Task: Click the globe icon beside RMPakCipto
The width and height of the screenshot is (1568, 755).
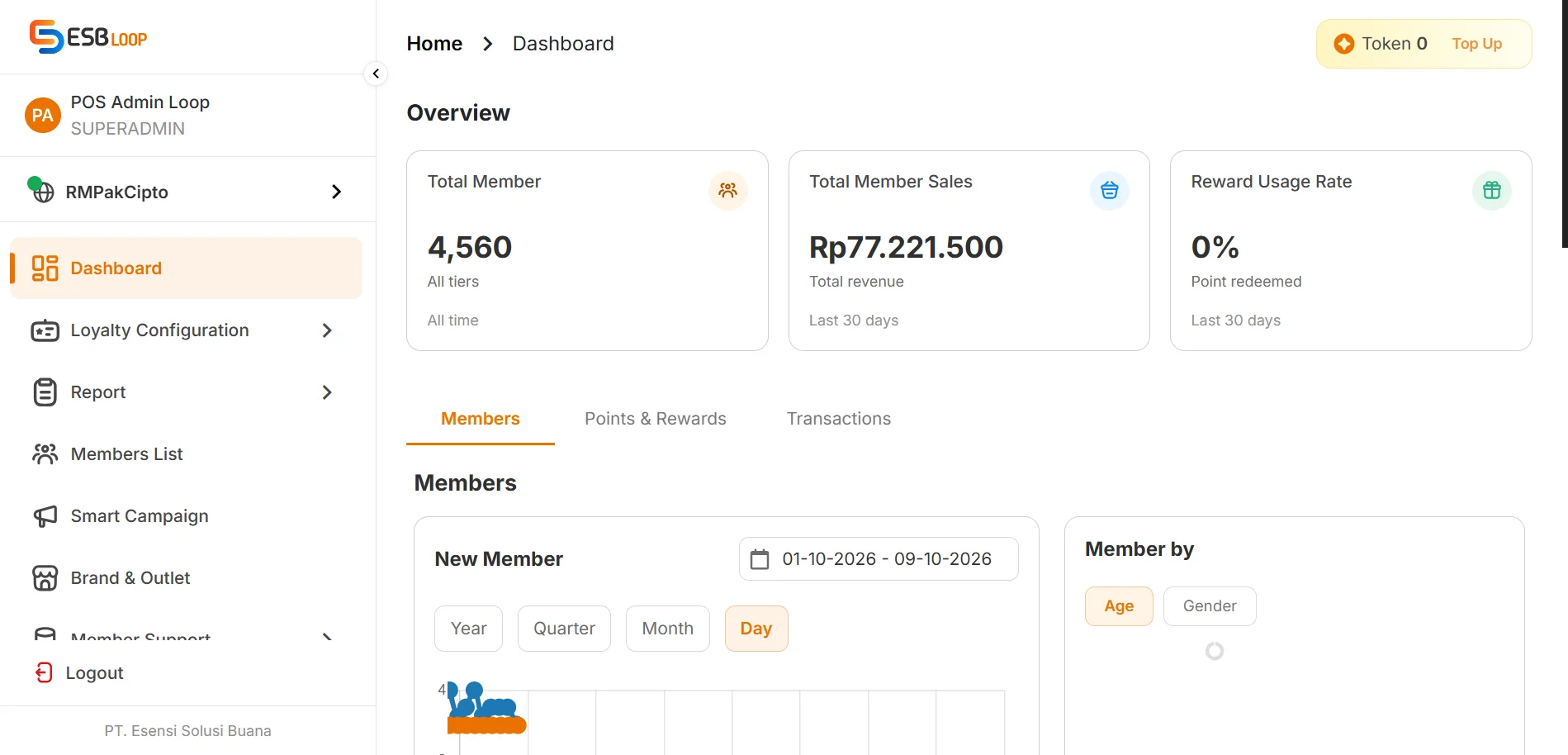Action: [41, 191]
